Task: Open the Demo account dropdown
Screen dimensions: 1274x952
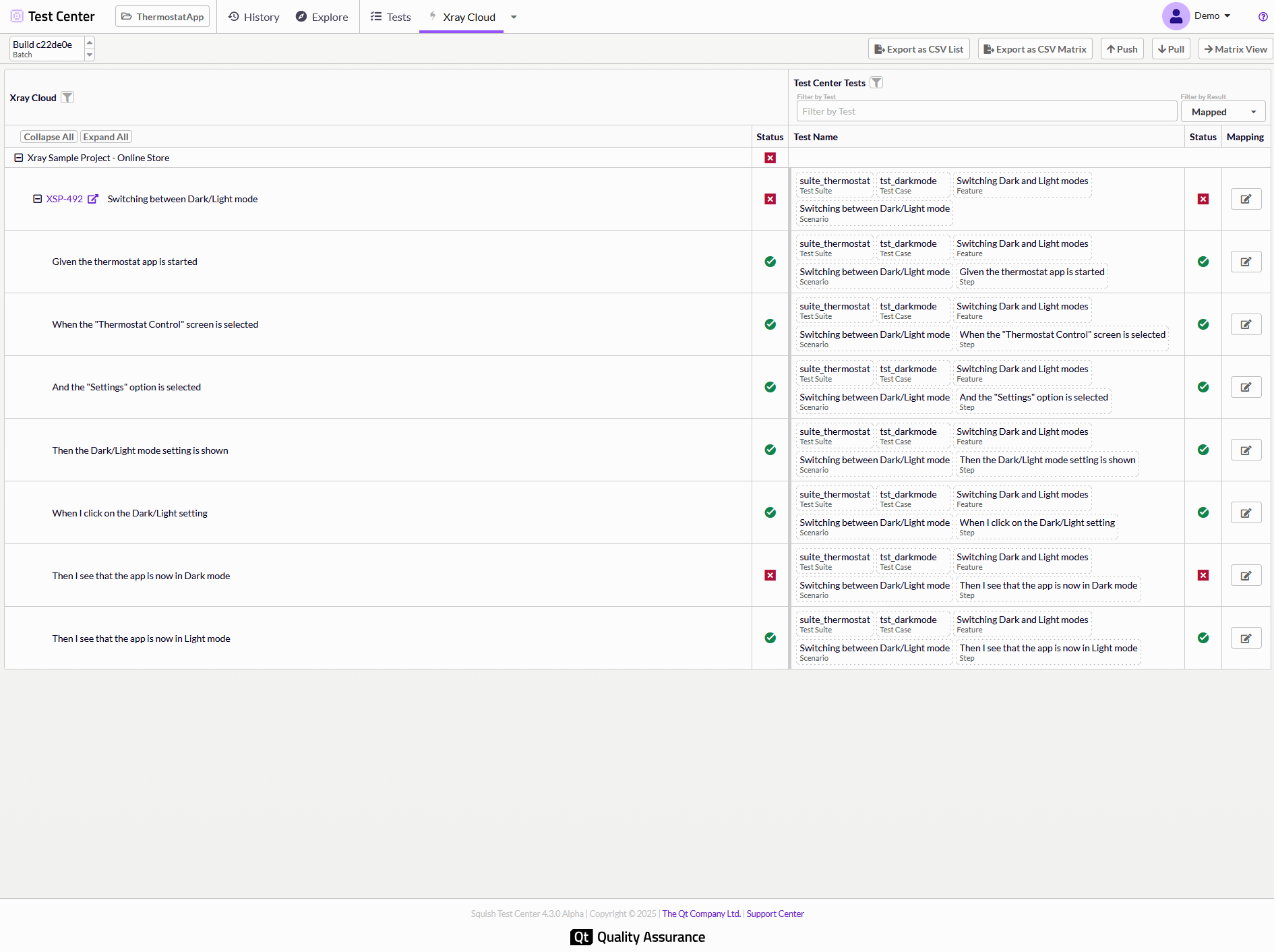Action: (1228, 16)
